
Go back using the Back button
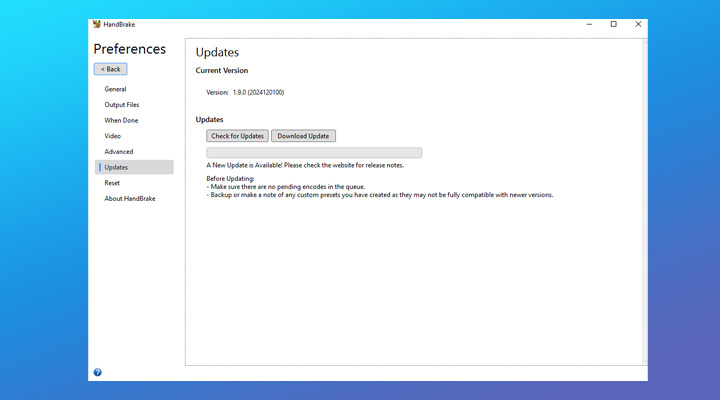tap(111, 69)
